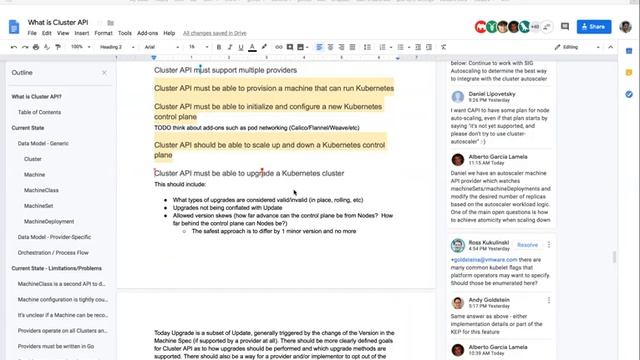This screenshot has height=360, width=640.
Task: Open the Arial font dropdown
Action: [x=162, y=47]
